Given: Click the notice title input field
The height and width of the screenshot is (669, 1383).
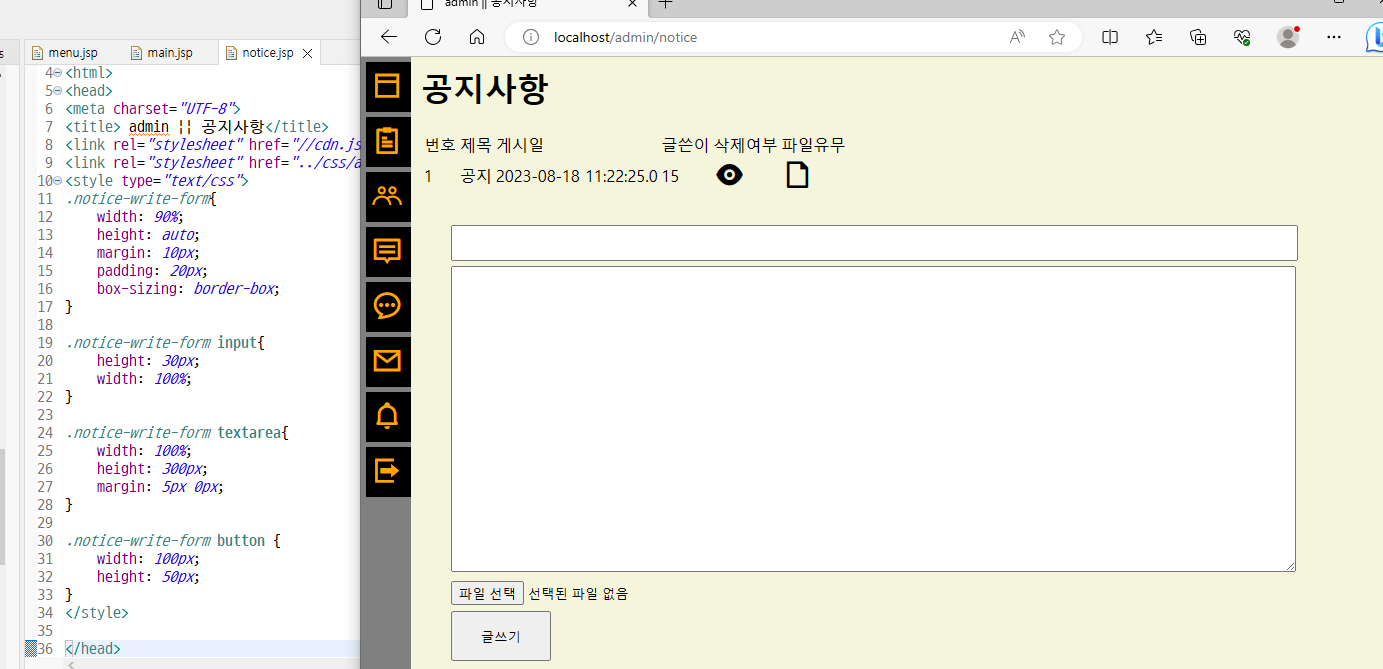Looking at the screenshot, I should point(874,243).
